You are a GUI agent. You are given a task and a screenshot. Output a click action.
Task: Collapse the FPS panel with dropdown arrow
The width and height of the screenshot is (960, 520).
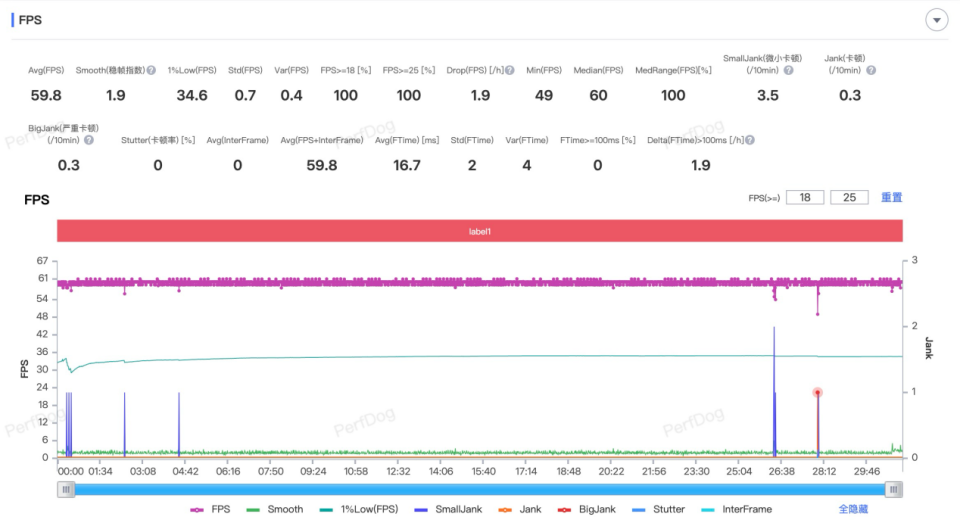click(936, 20)
